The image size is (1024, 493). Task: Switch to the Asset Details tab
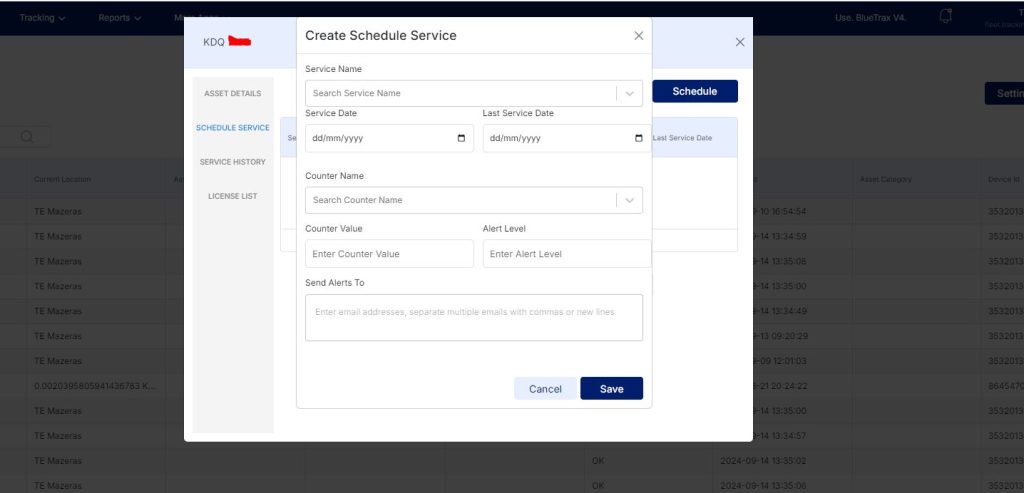pyautogui.click(x=232, y=94)
